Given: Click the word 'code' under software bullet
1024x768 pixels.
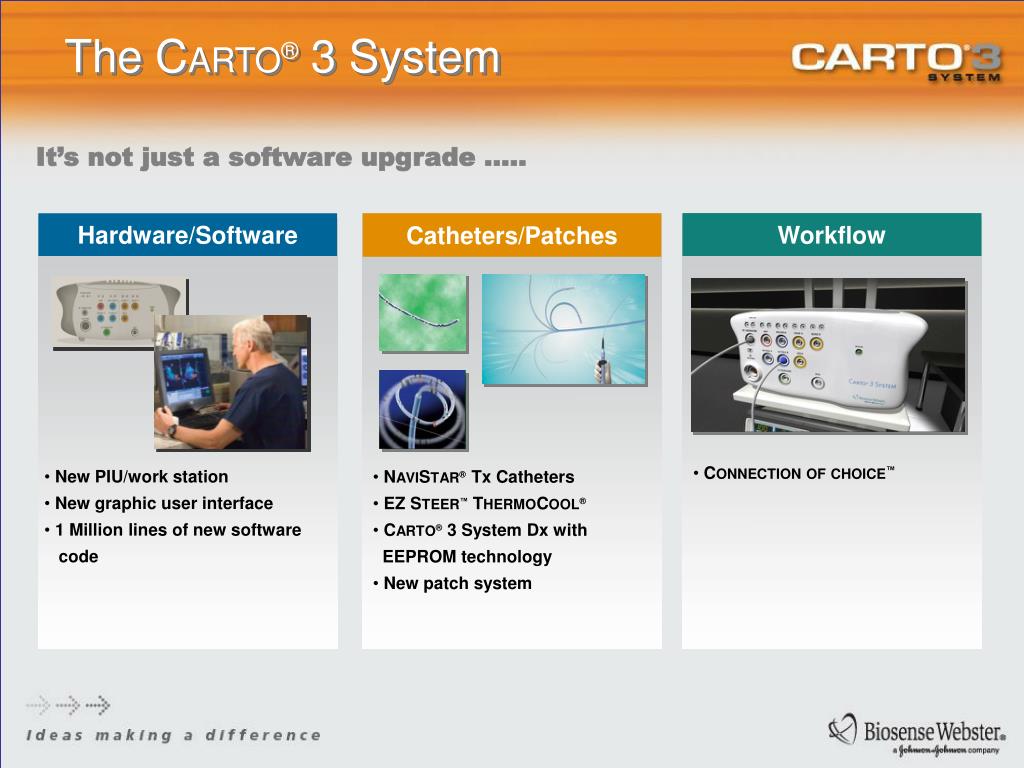Looking at the screenshot, I should click(x=78, y=557).
